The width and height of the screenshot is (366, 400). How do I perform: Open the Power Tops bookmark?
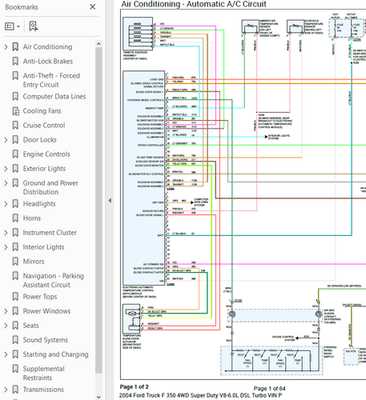(x=40, y=297)
